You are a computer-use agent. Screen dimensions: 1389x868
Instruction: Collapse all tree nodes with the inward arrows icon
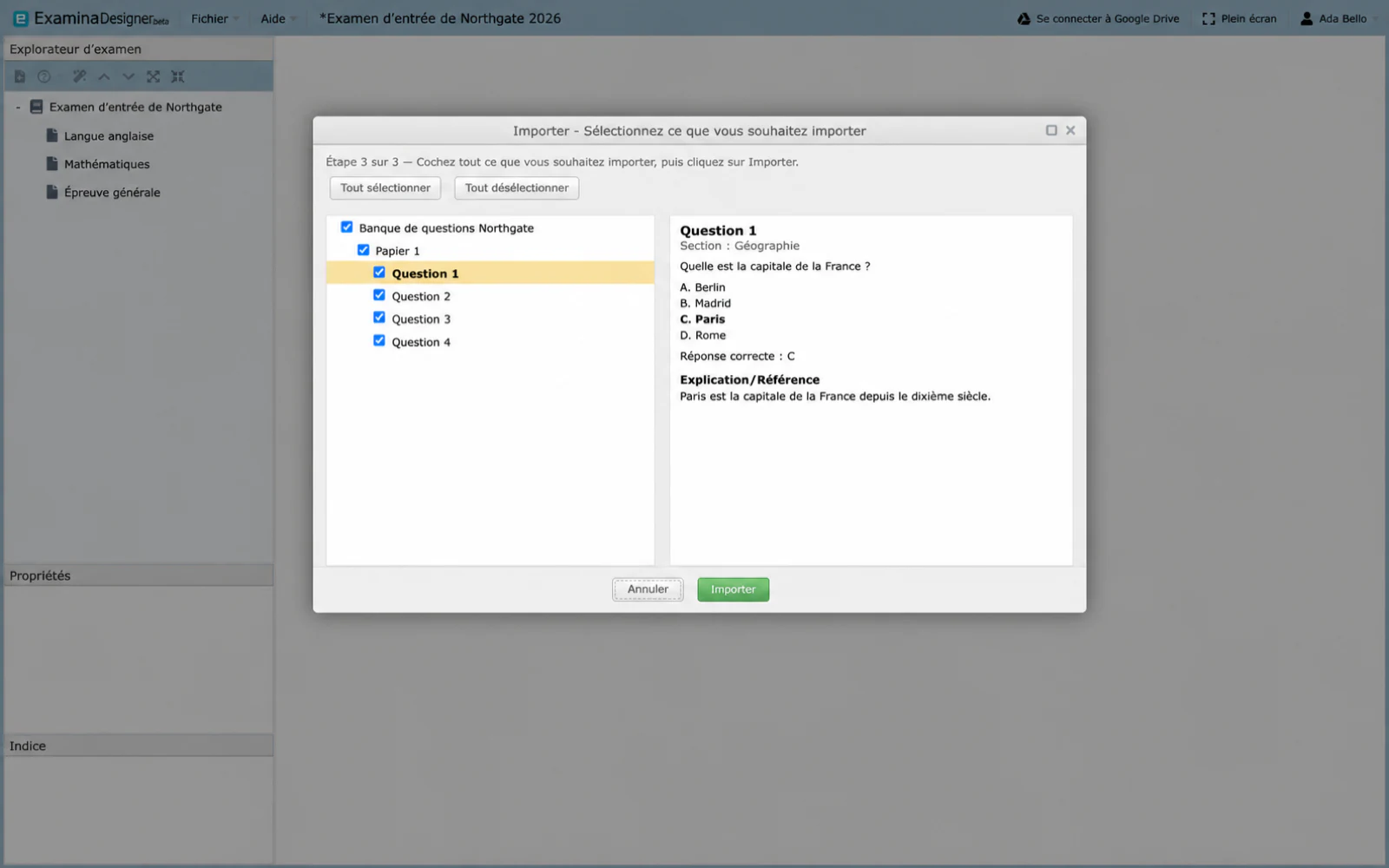coord(178,76)
